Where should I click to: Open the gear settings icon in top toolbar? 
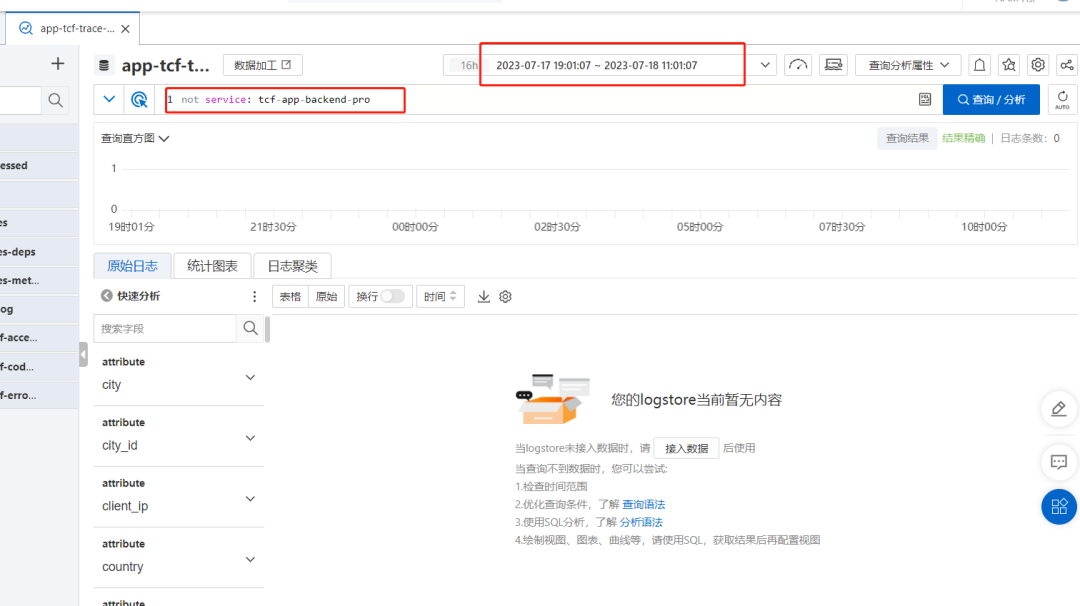[x=1038, y=65]
